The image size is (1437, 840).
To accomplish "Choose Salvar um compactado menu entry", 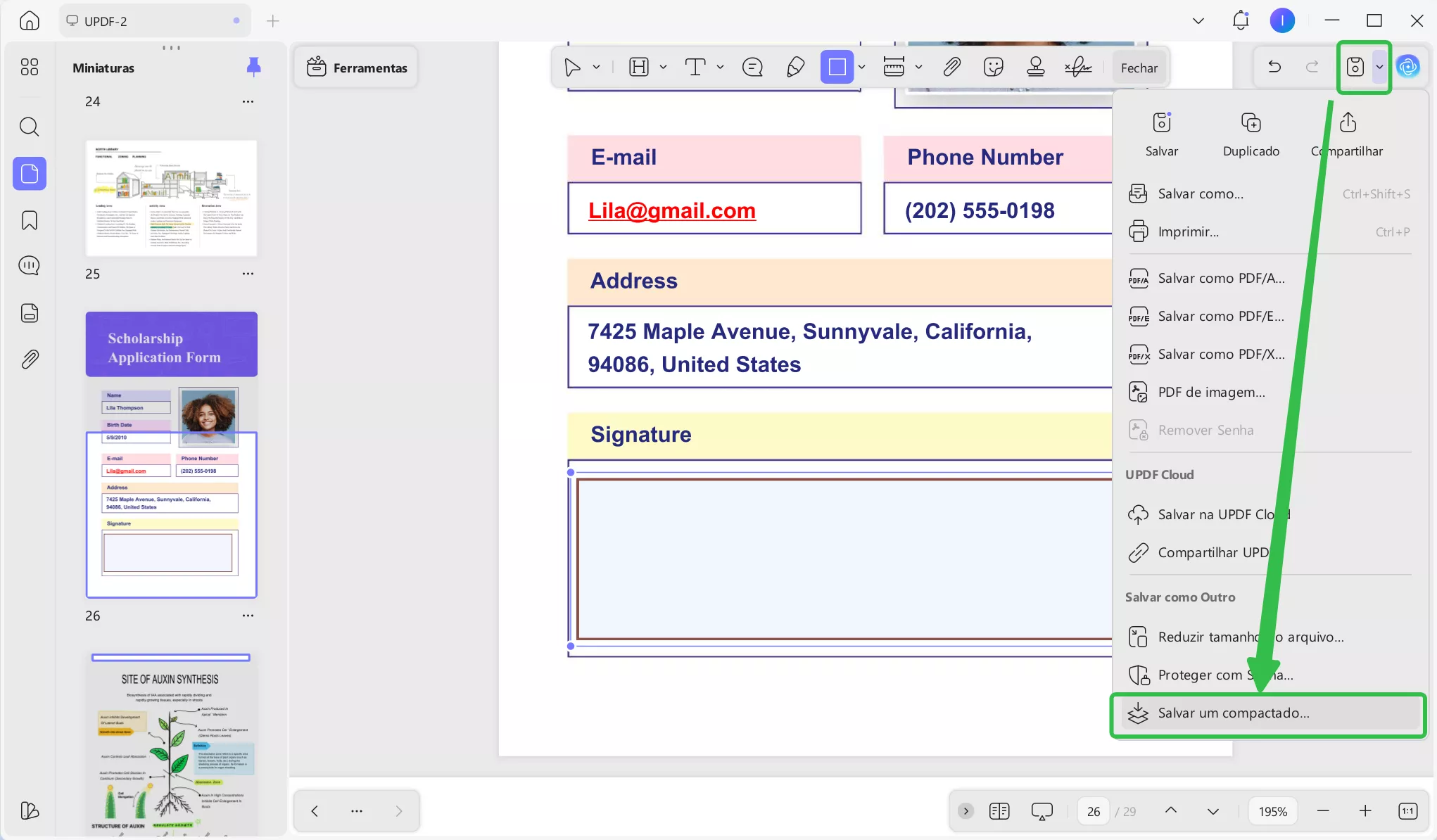I will point(1233,713).
